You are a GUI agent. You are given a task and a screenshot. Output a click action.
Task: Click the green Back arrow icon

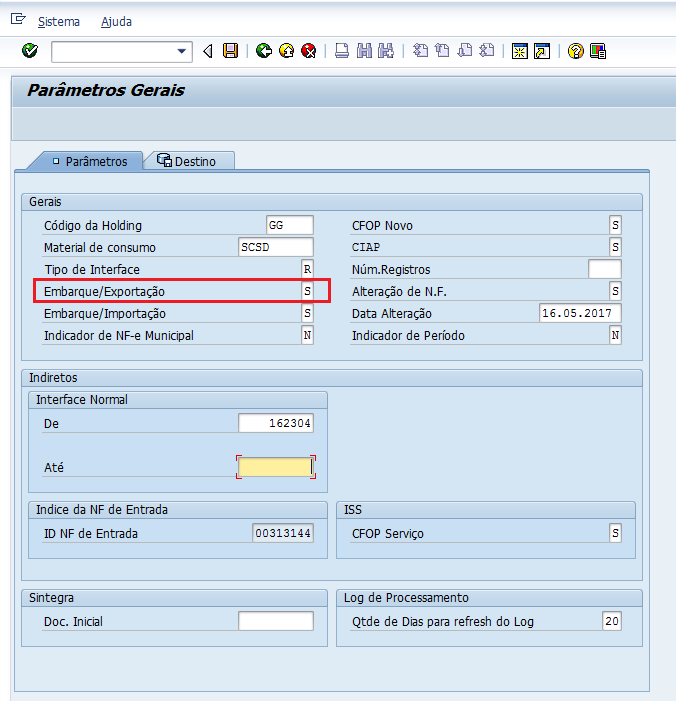tap(264, 51)
